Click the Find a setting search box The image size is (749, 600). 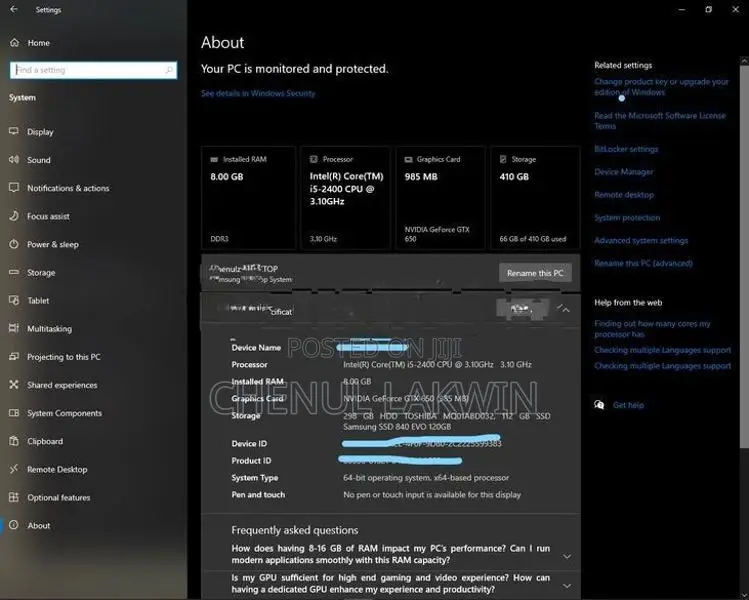pos(93,70)
